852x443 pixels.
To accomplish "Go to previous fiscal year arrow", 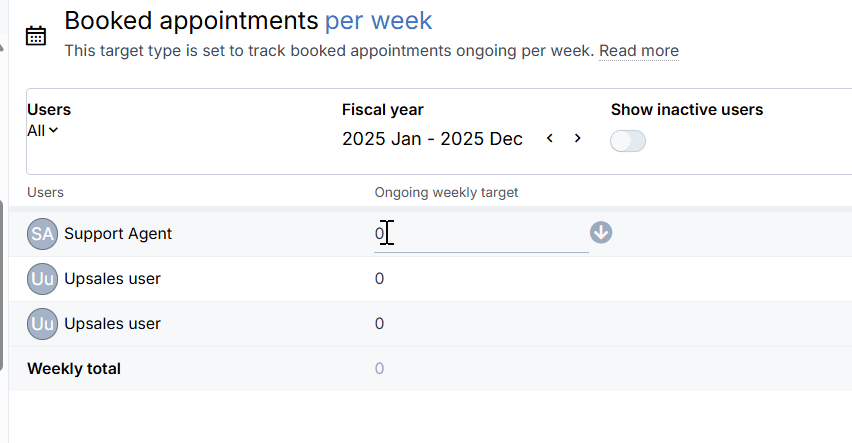I will [550, 139].
